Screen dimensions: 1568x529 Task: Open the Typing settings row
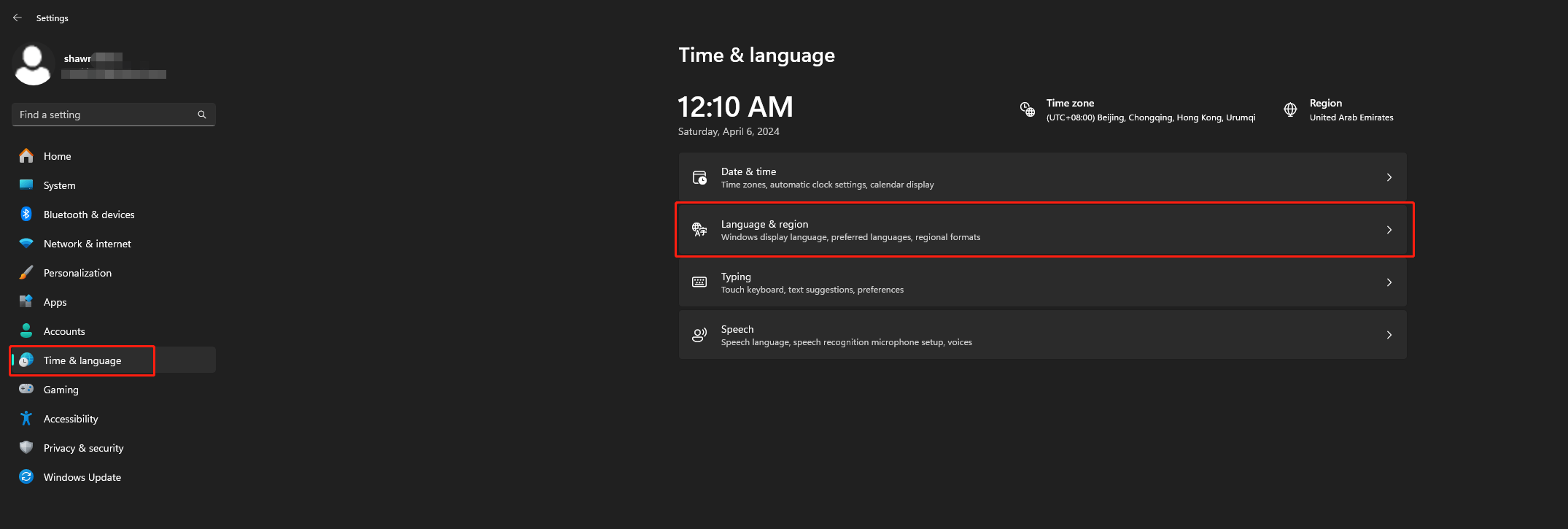(x=1042, y=282)
